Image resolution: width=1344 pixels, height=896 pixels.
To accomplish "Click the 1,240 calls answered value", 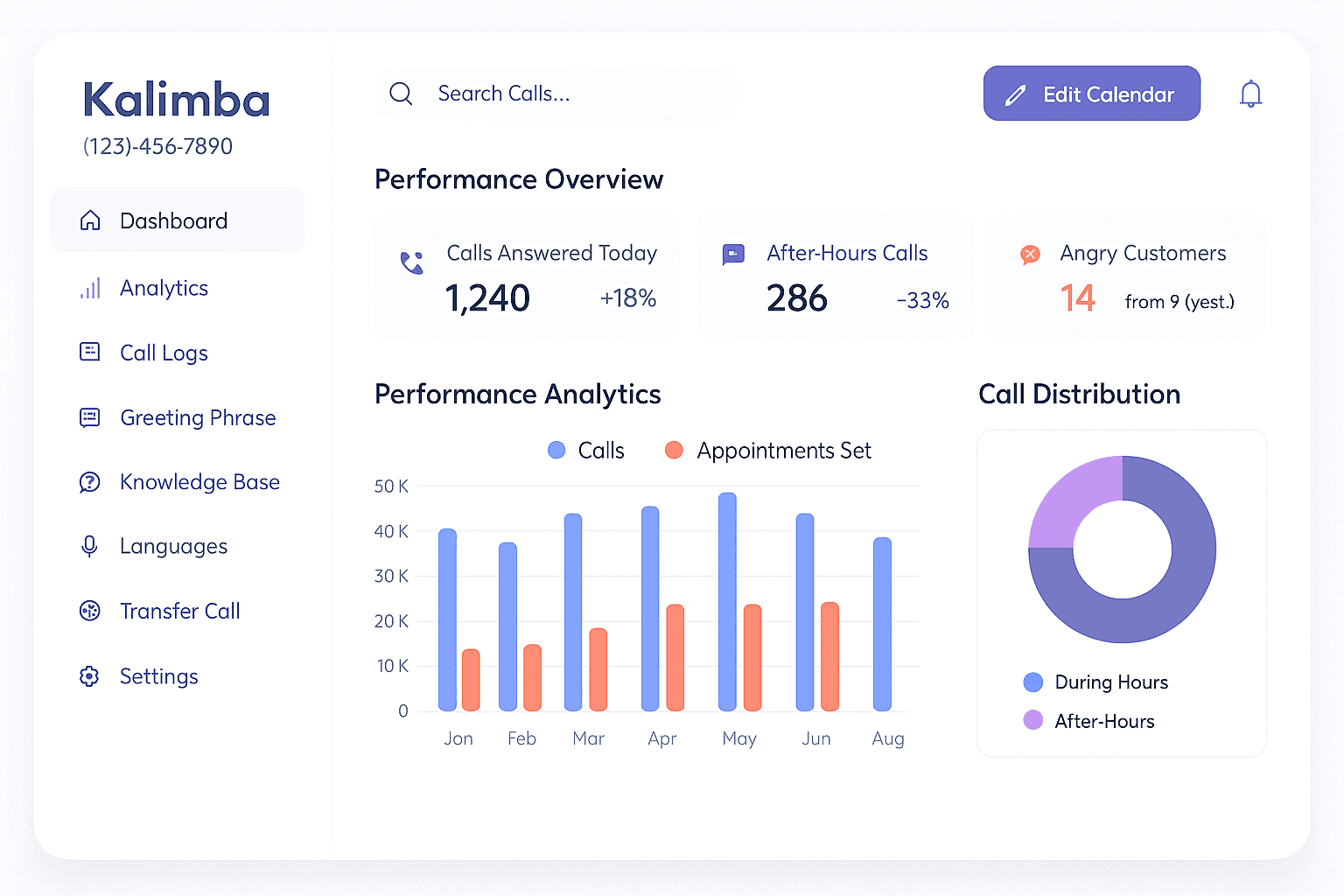I will point(487,298).
